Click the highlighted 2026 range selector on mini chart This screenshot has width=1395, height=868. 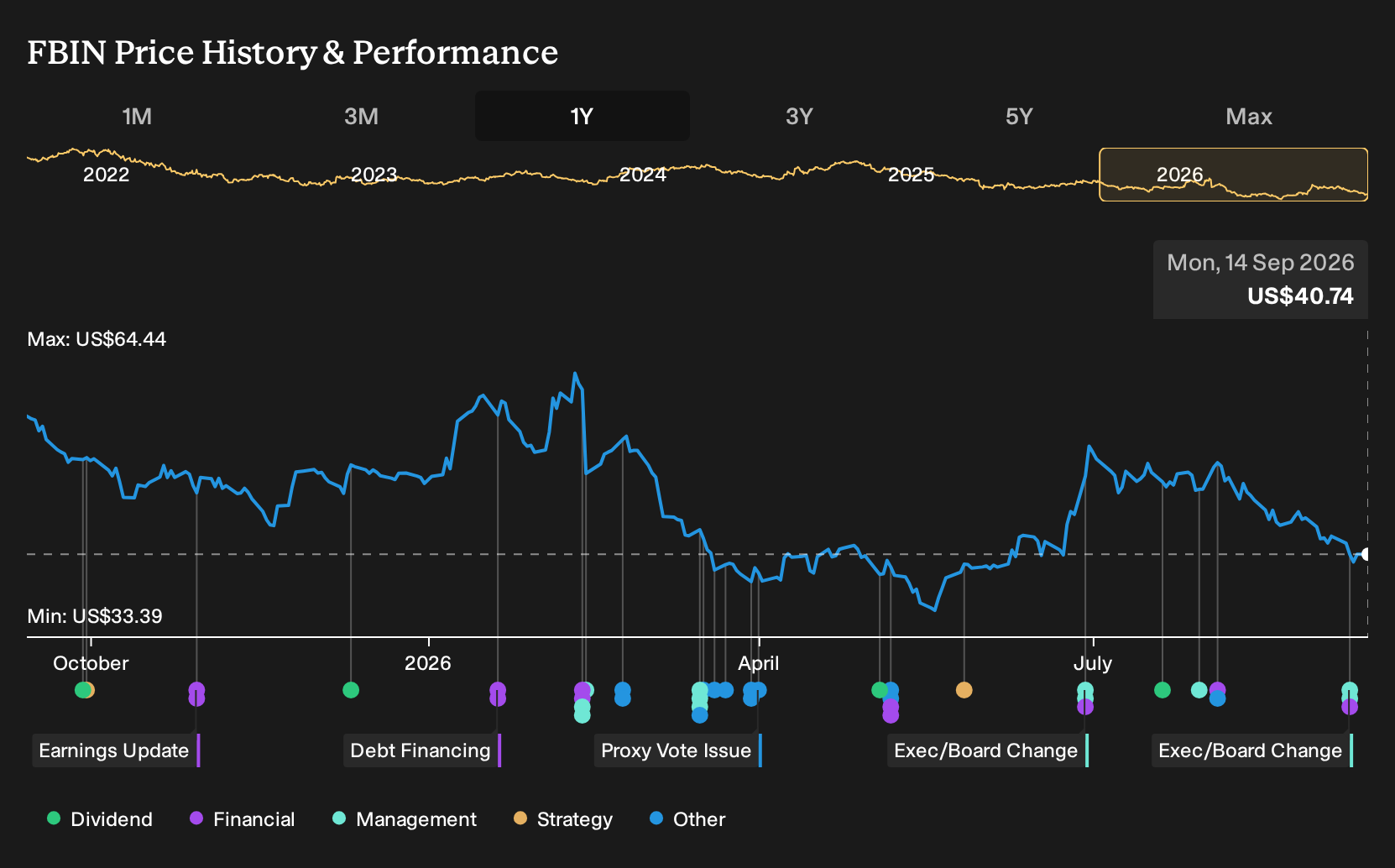1234,175
